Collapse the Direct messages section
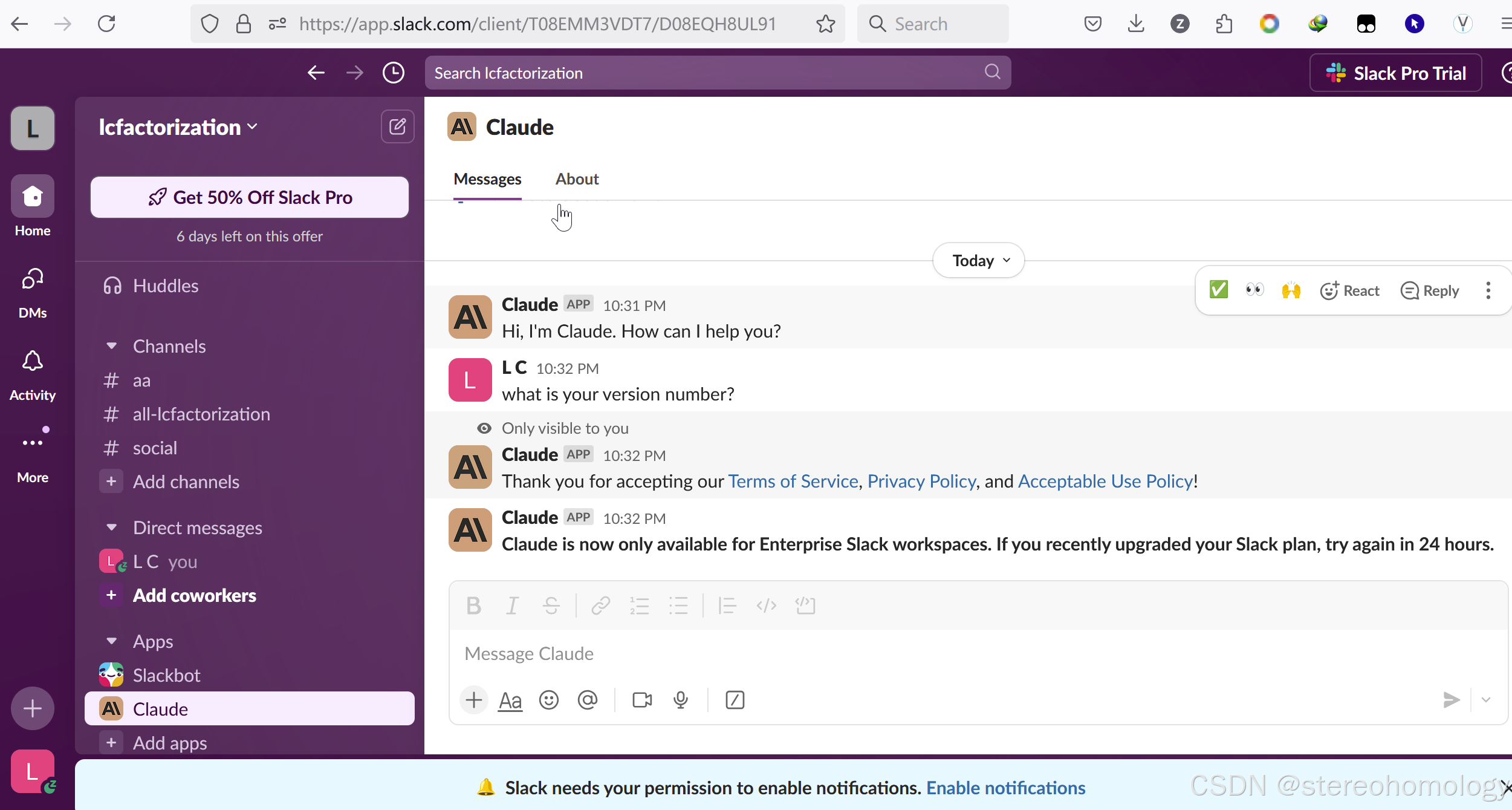Viewport: 1512px width, 810px height. (x=111, y=527)
